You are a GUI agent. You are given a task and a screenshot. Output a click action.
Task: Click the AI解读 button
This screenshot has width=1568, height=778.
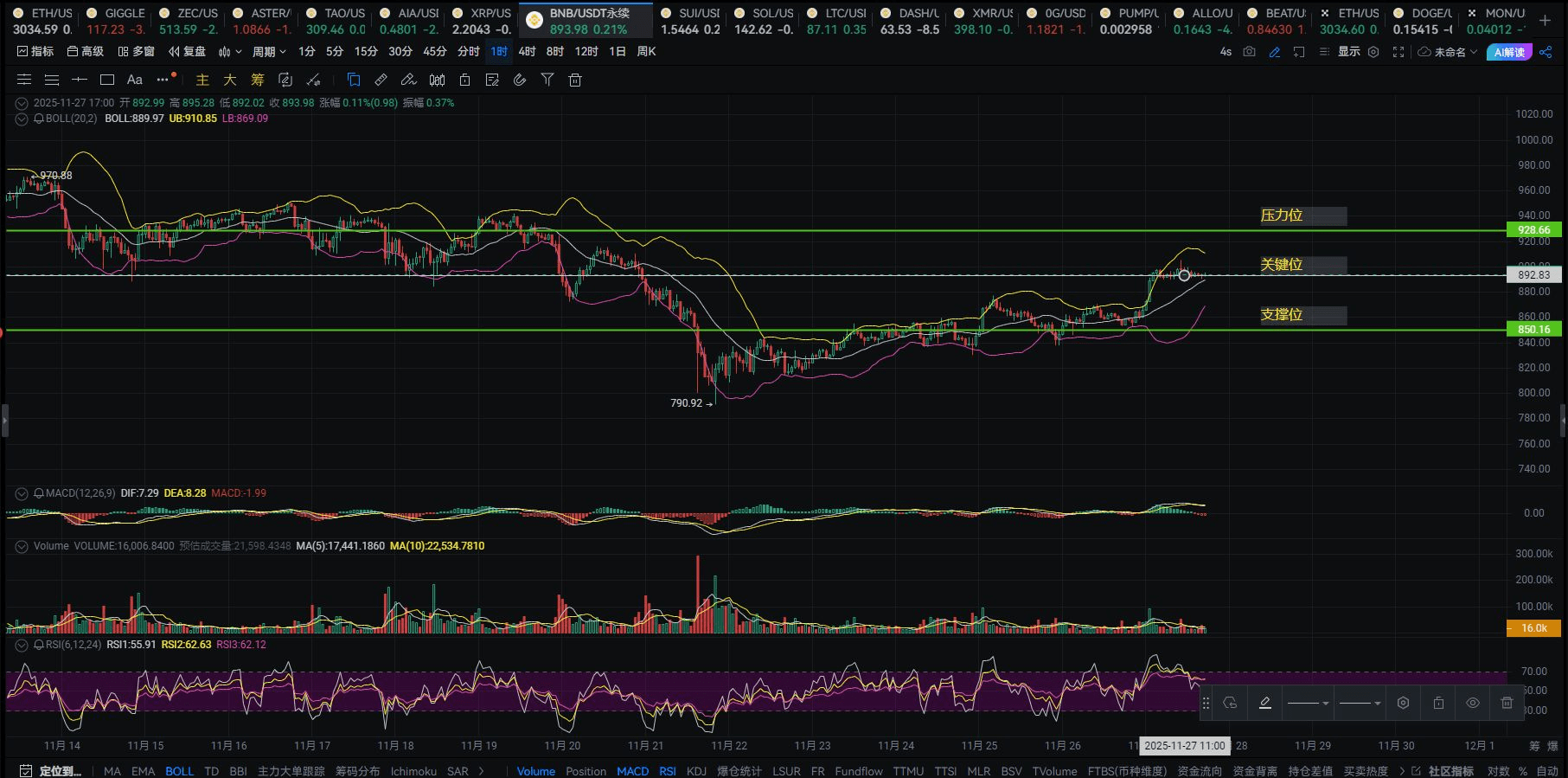(1508, 52)
